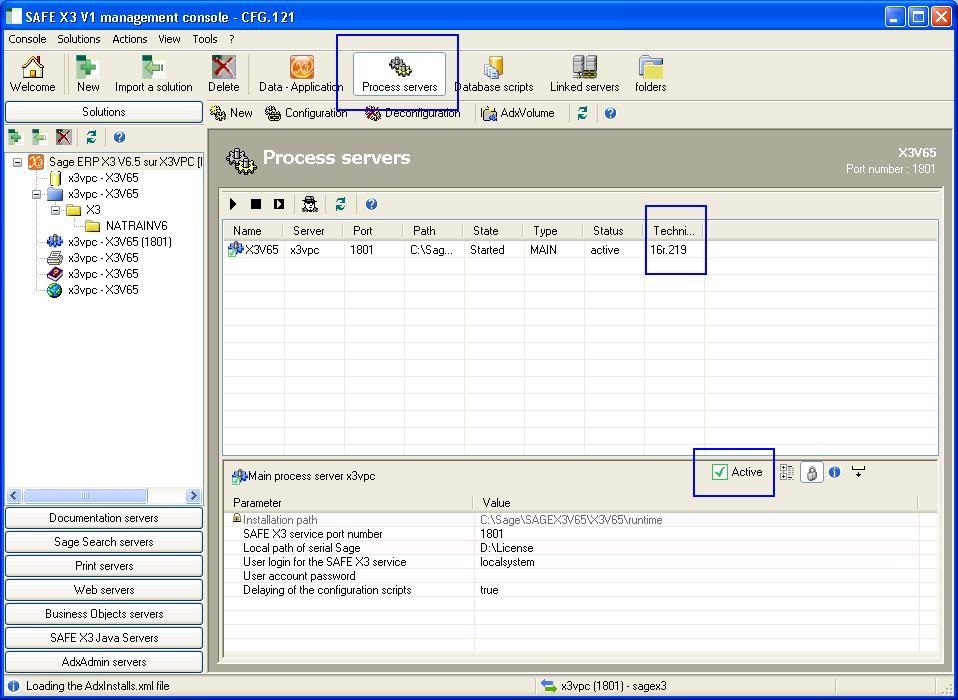Select the print server x3vpc tree item
The image size is (958, 700).
click(103, 258)
